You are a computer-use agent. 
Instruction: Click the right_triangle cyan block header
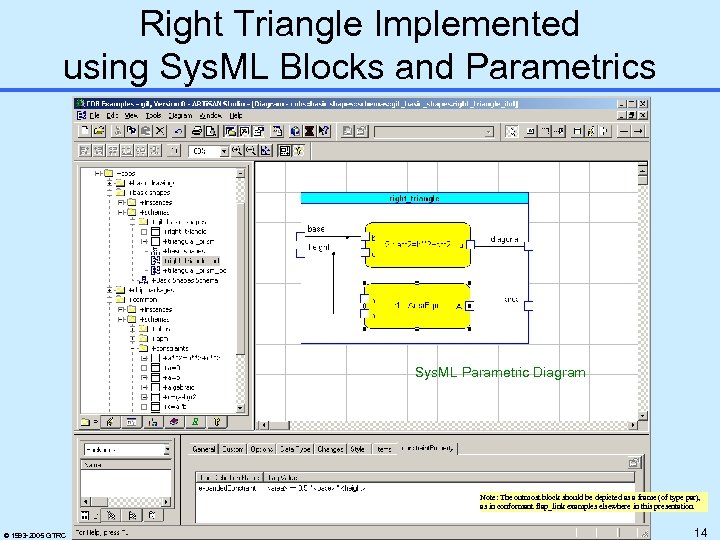[415, 198]
